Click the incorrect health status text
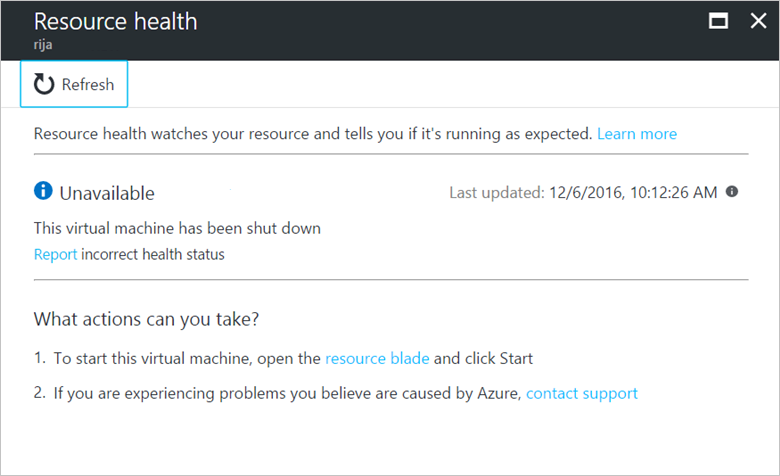Image resolution: width=780 pixels, height=476 pixels. 153,254
